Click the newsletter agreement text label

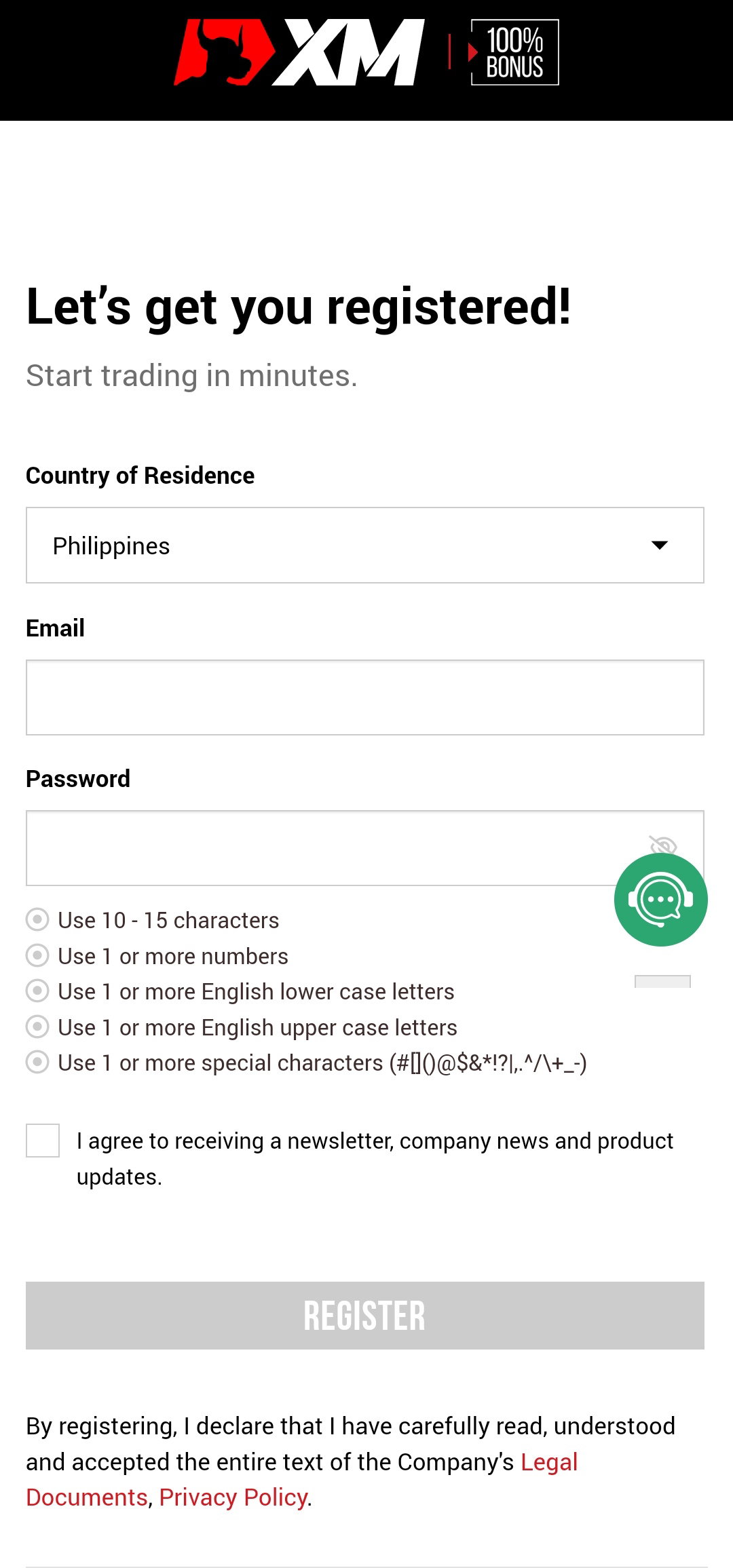[375, 1159]
